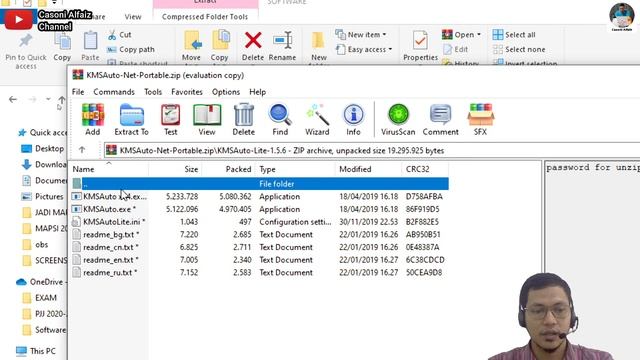
Task: Open the obs folder in sidebar
Action: point(35,244)
